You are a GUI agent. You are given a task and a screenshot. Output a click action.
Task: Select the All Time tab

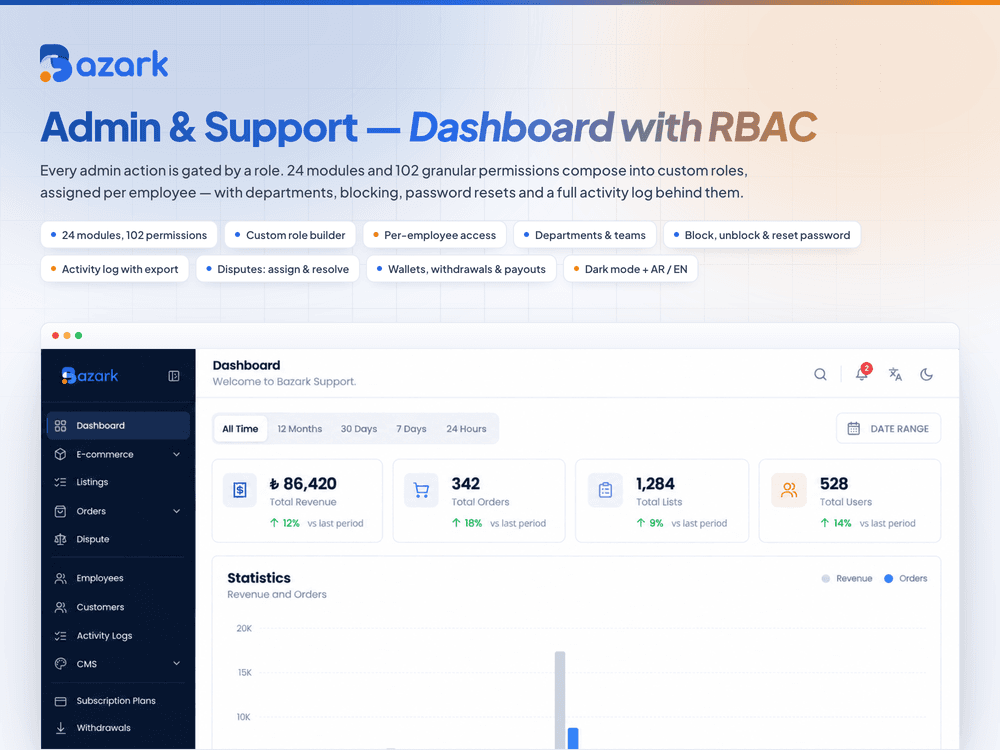(x=240, y=429)
